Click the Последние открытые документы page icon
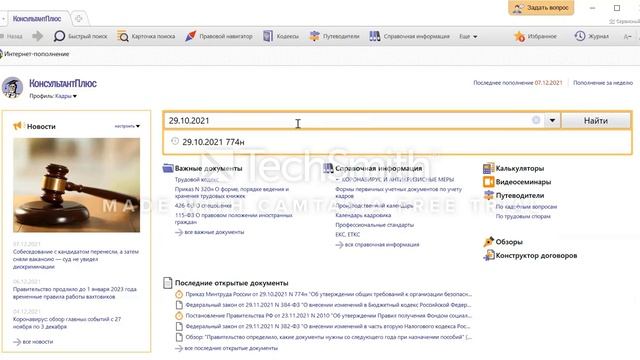Viewport: 640px width, 360px height. click(x=168, y=282)
